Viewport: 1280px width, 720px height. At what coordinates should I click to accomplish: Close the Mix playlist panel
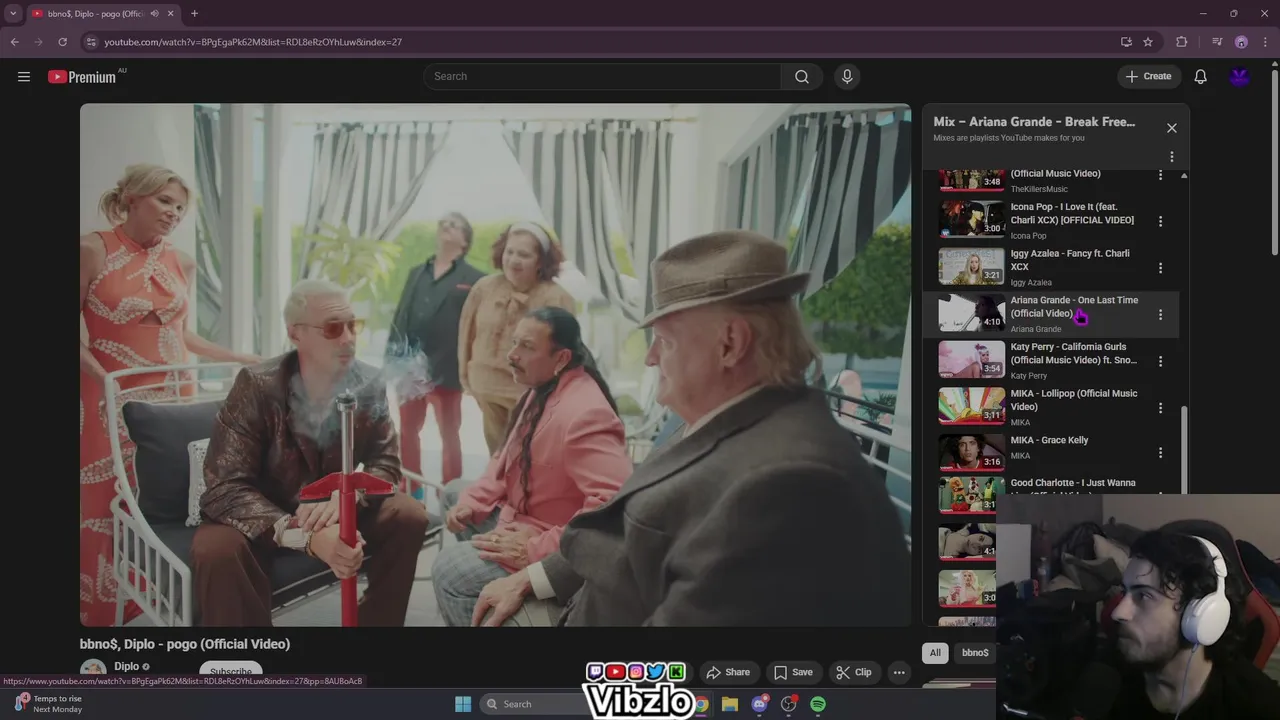pos(1172,128)
